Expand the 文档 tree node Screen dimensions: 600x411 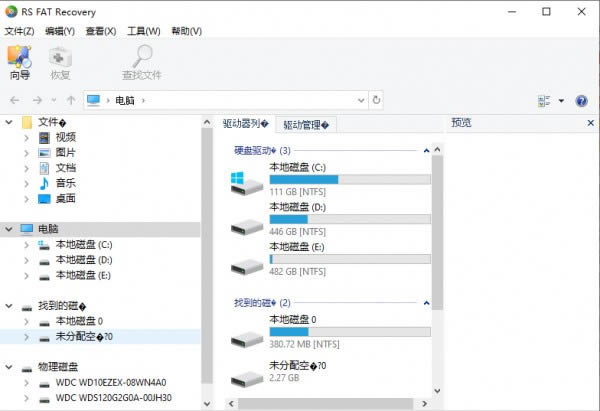26,168
